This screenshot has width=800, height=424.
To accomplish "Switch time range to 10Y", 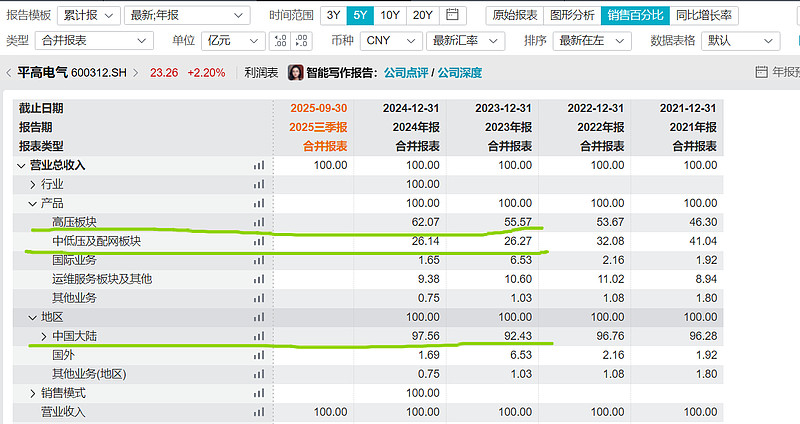I will click(x=391, y=15).
